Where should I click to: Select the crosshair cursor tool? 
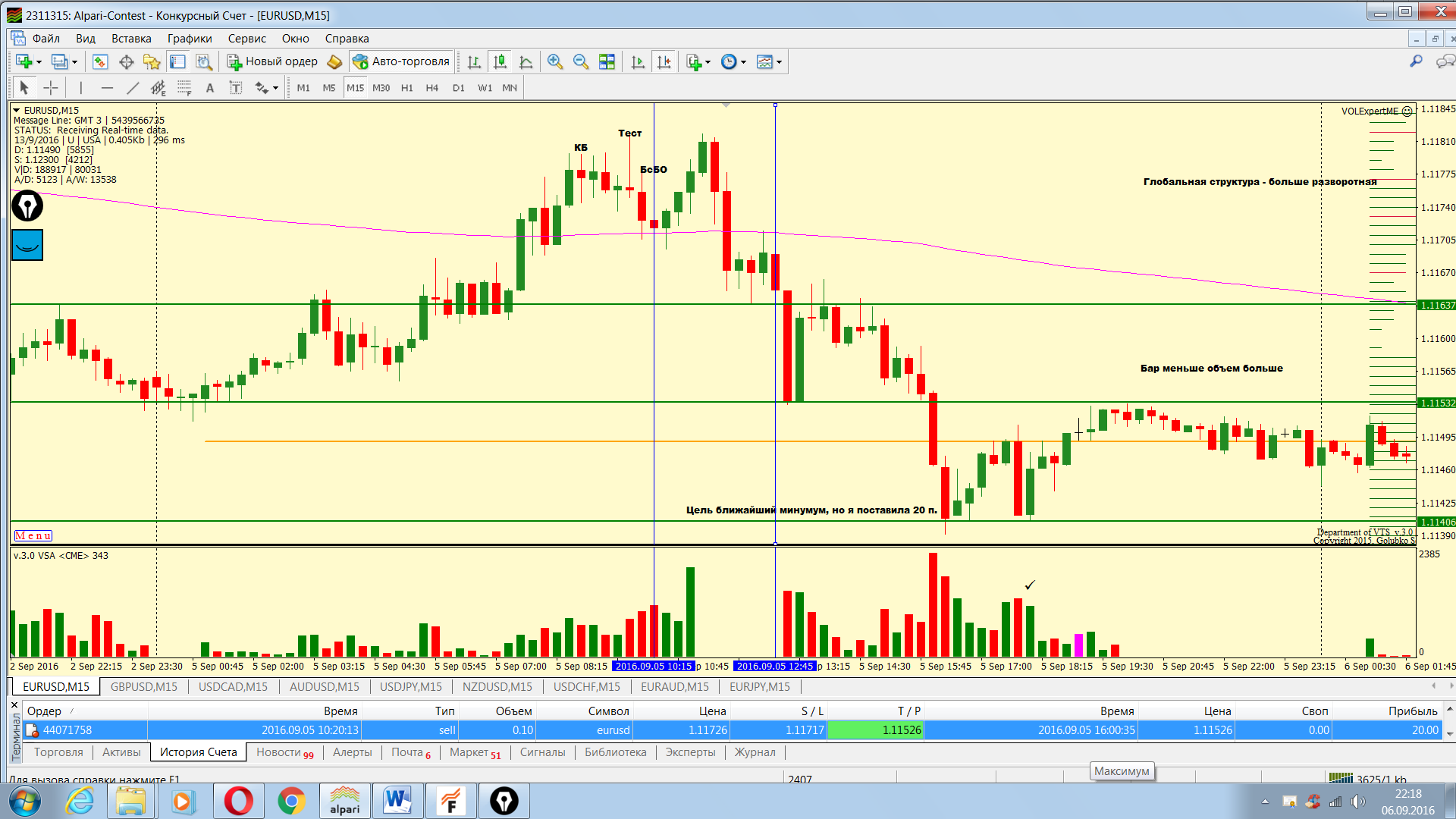tap(51, 88)
